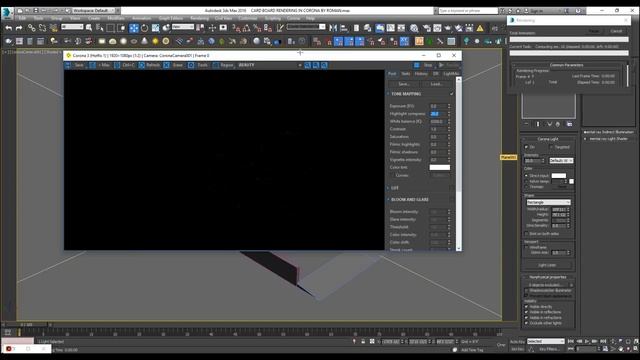Switch to the LightMix tab in frame buffer
Viewport: 640px width, 360px height.
pos(451,74)
